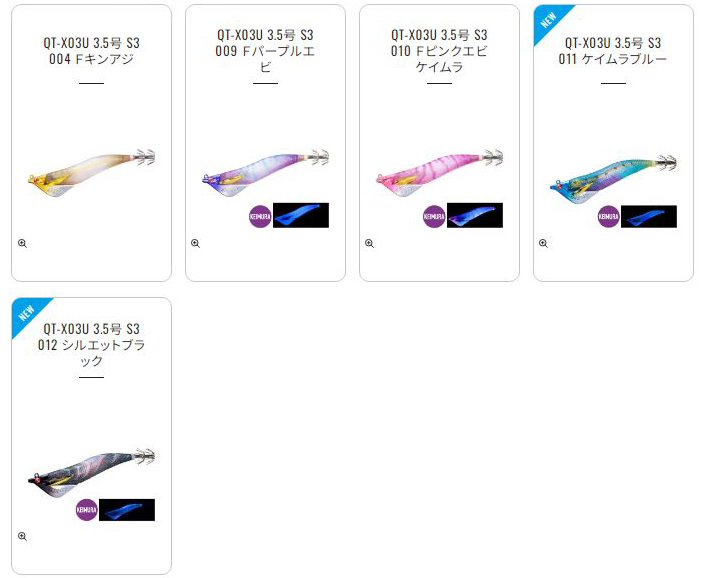Image resolution: width=712 pixels, height=578 pixels.
Task: Click the KEIMURA badge on 011 ケイムラブルー
Action: 608,217
